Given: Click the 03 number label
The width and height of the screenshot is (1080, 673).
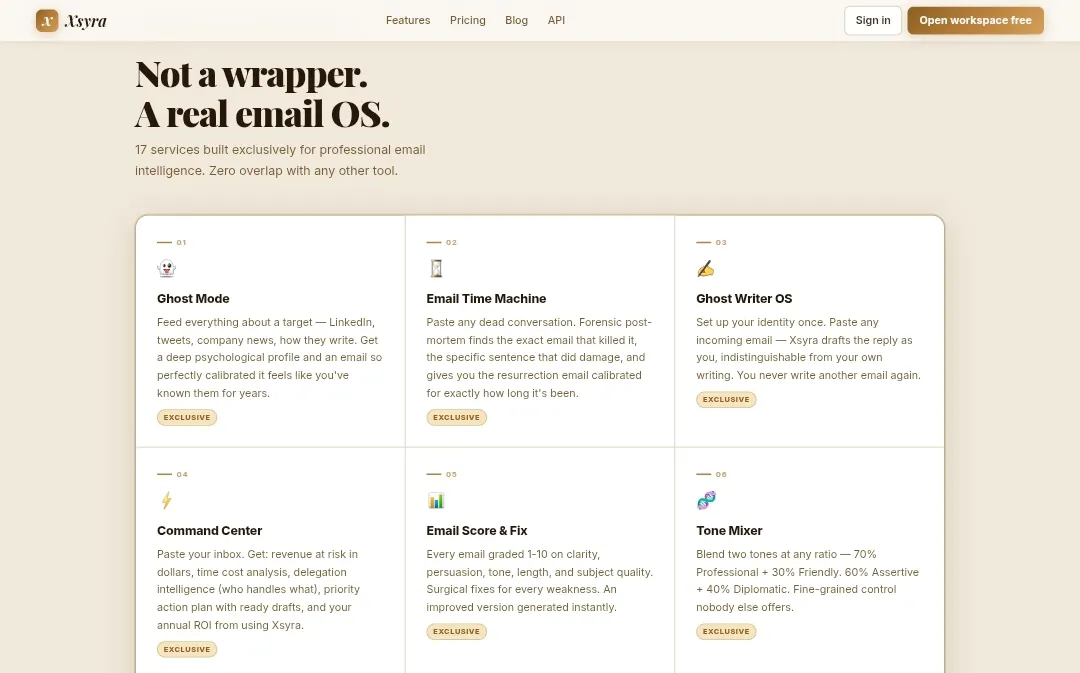Looking at the screenshot, I should coord(721,242).
